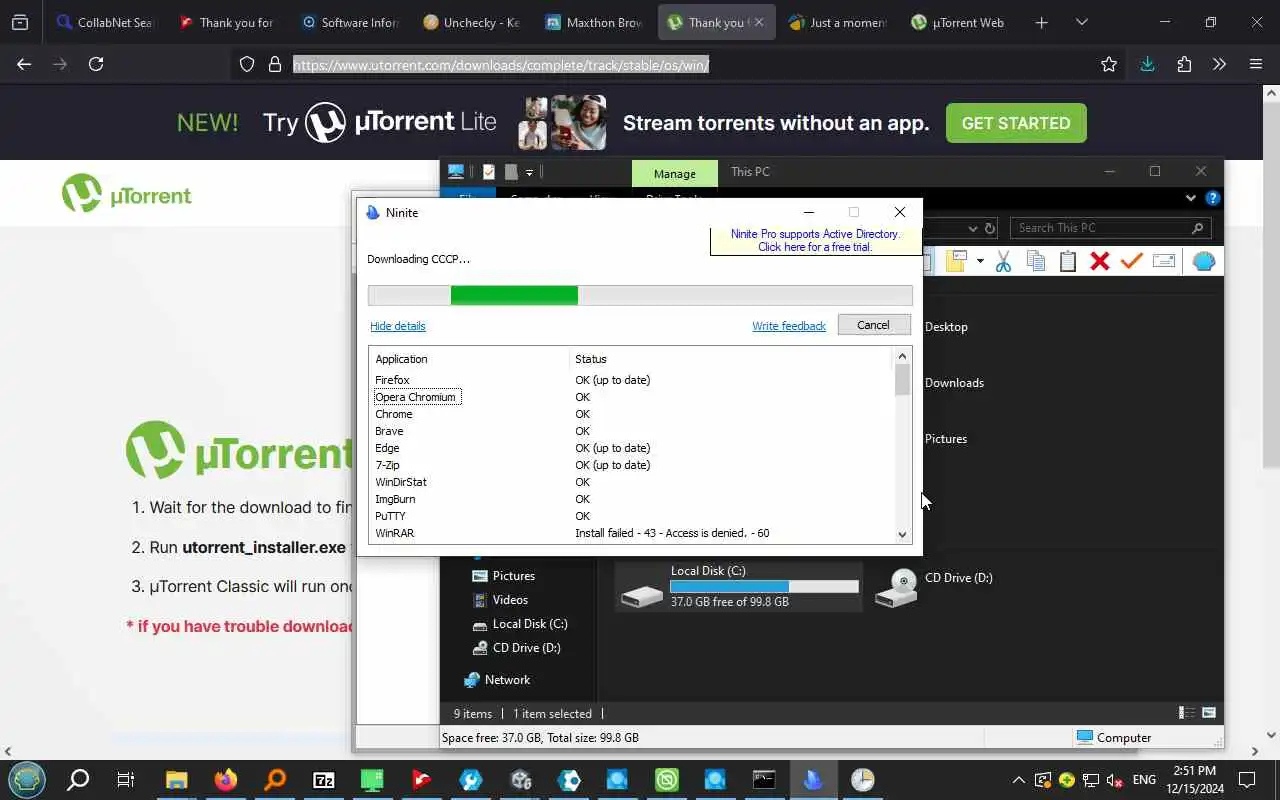
Task: Open the command prompt icon in taskbar
Action: tap(764, 780)
